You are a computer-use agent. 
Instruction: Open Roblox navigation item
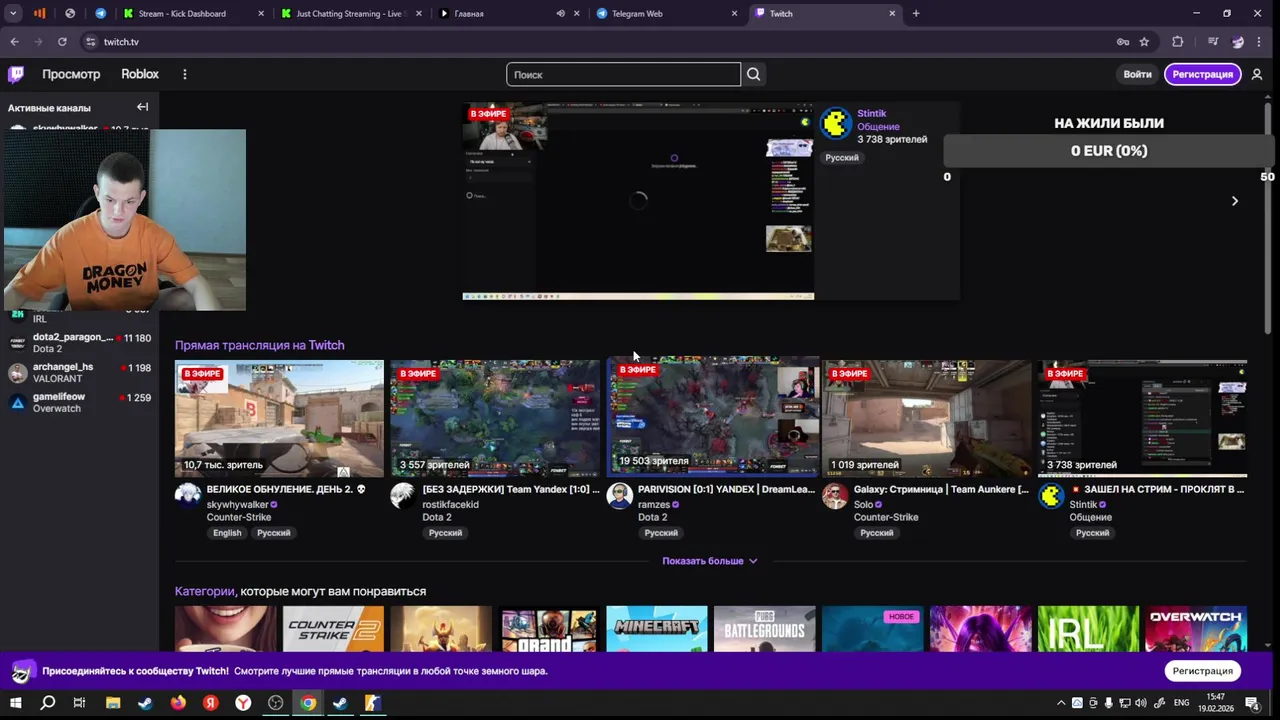point(140,74)
